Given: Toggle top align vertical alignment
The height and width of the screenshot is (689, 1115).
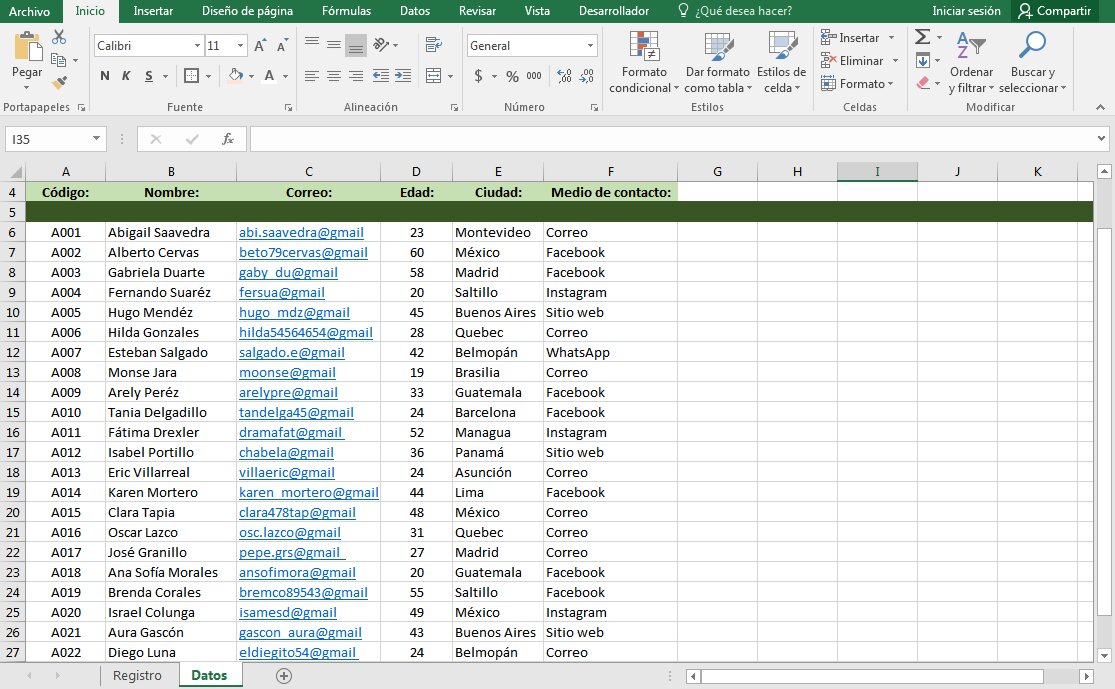Looking at the screenshot, I should [x=311, y=44].
